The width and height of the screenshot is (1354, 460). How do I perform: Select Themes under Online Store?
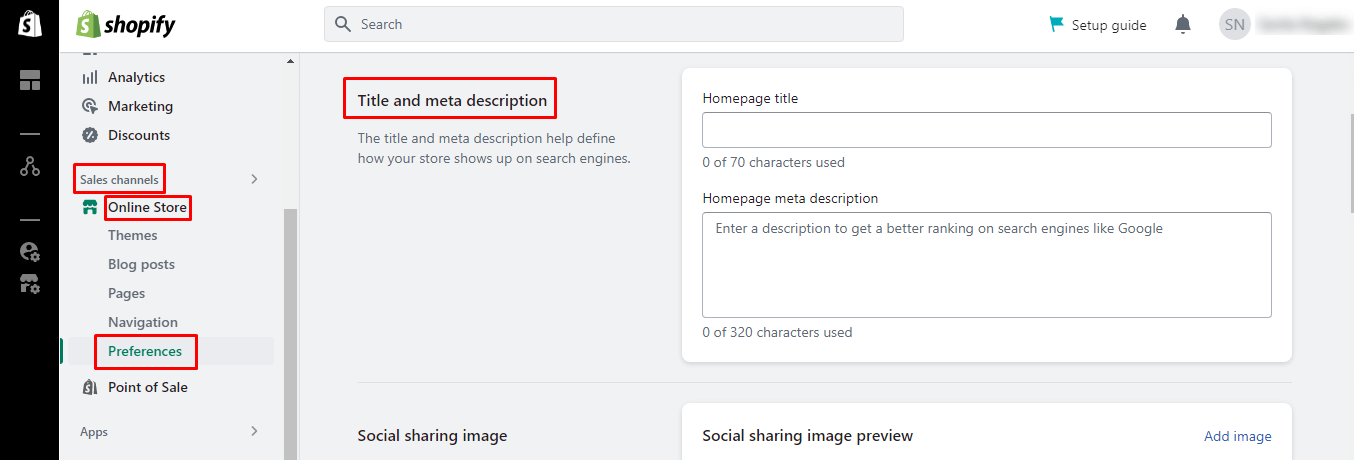pos(133,236)
